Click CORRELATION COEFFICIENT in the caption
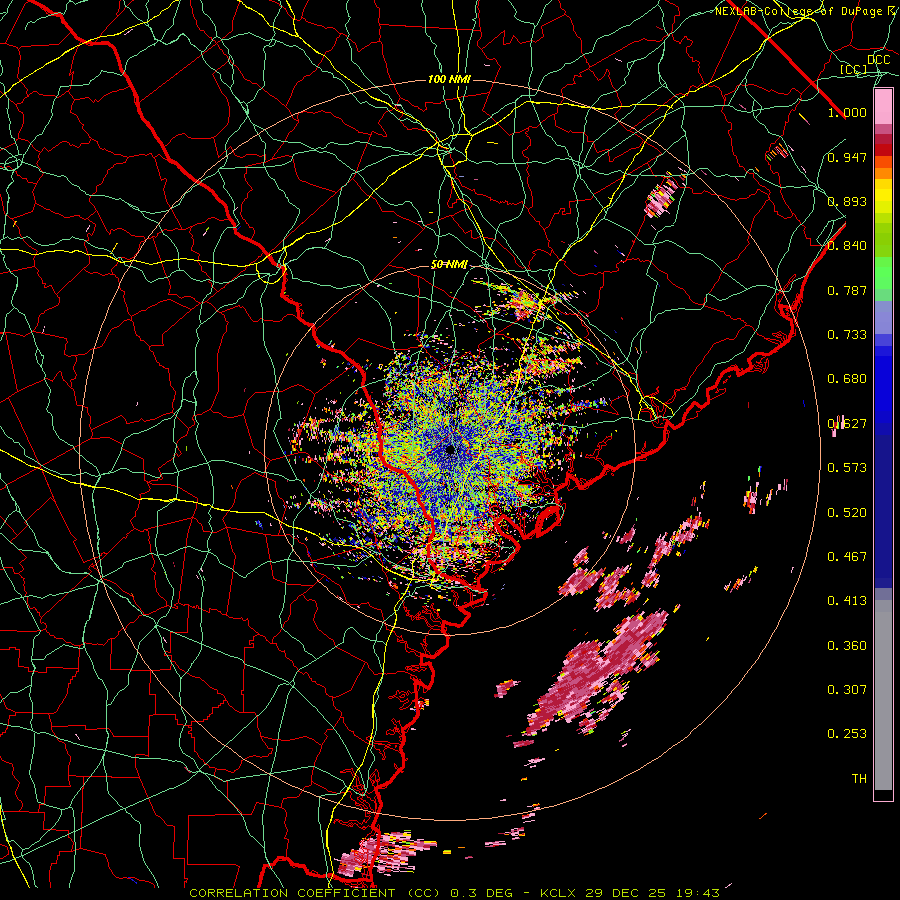 [292, 893]
